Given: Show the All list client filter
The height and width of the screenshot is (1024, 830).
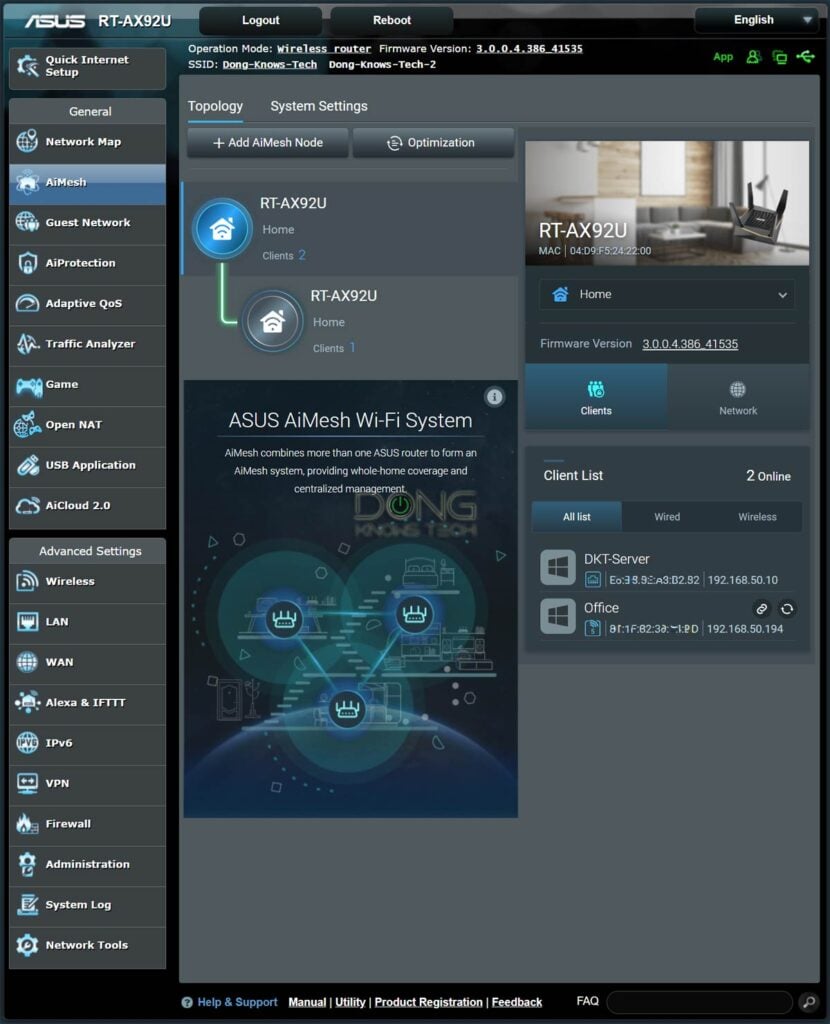Looking at the screenshot, I should pyautogui.click(x=577, y=517).
